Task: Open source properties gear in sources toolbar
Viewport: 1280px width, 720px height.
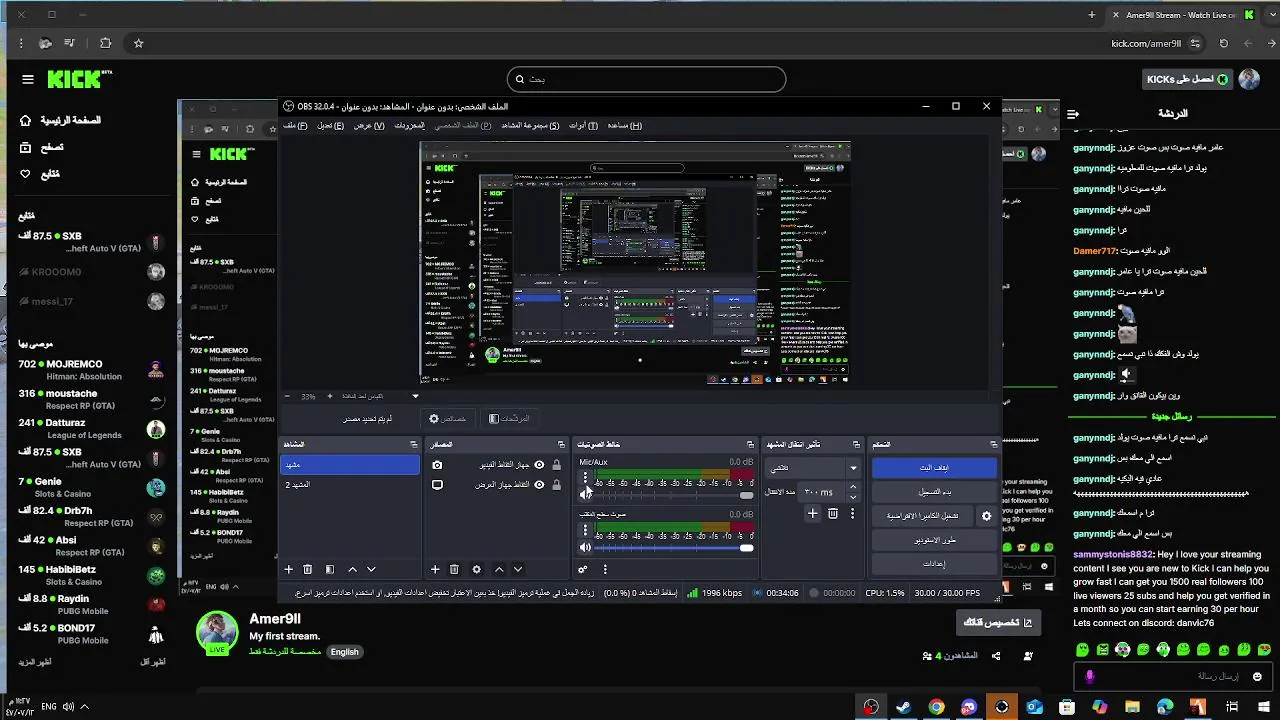Action: tap(476, 569)
